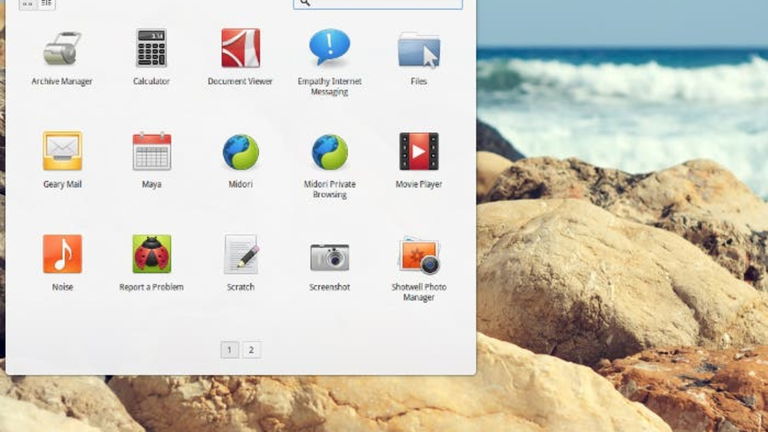This screenshot has width=768, height=432.
Task: Launch Geary Mail
Action: click(x=62, y=151)
